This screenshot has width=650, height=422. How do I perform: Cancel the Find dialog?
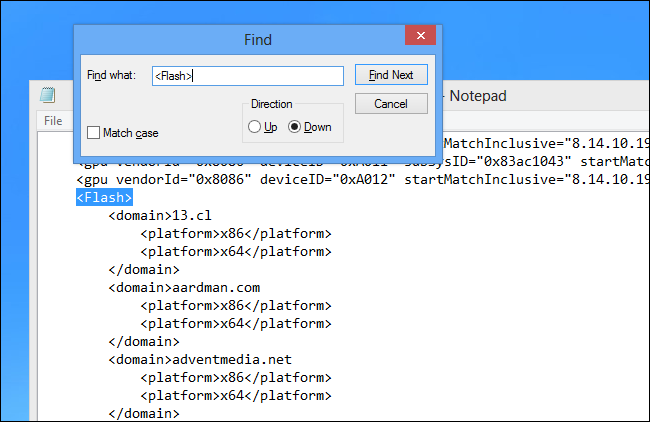(x=391, y=104)
